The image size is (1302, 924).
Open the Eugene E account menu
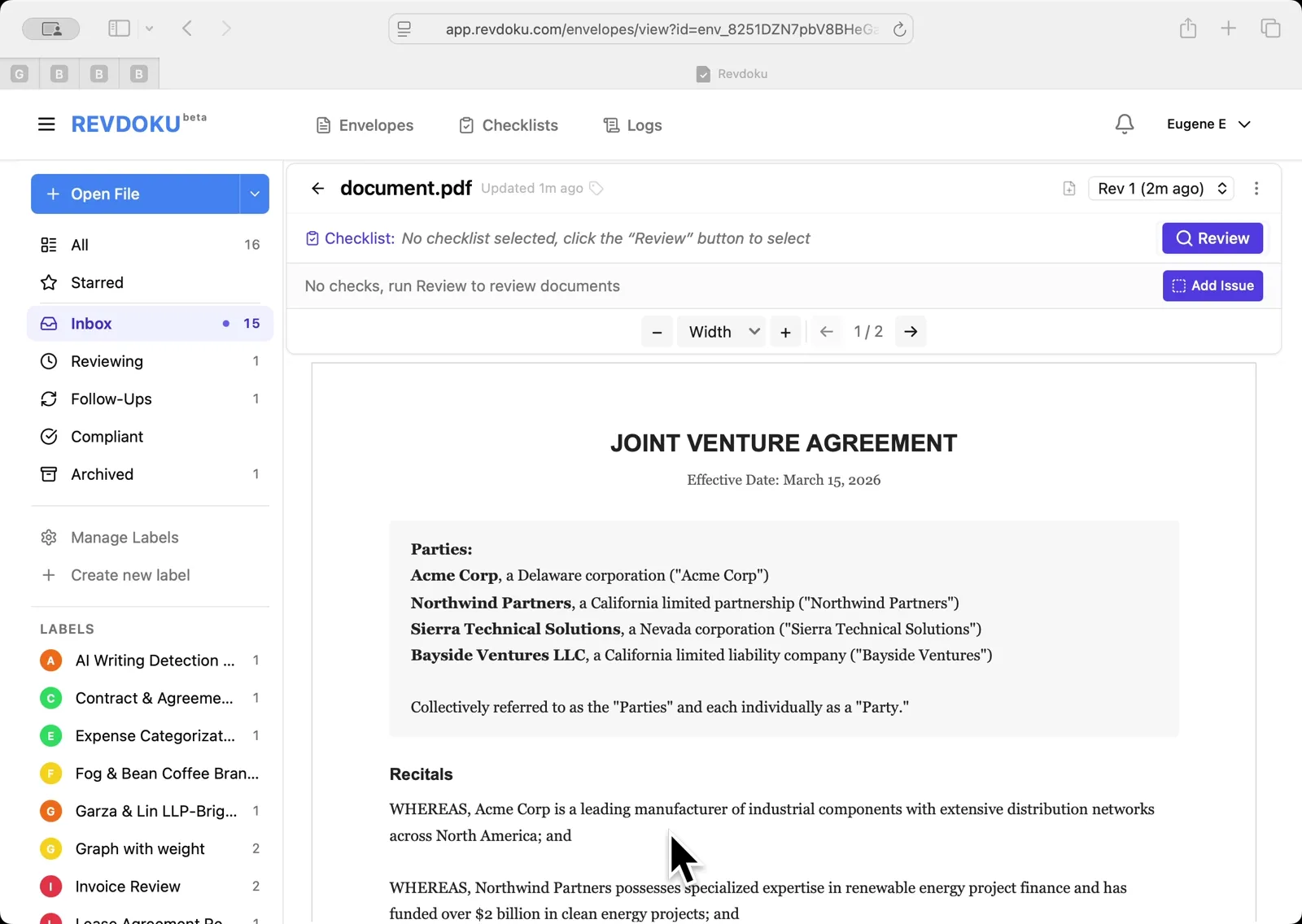(1209, 124)
